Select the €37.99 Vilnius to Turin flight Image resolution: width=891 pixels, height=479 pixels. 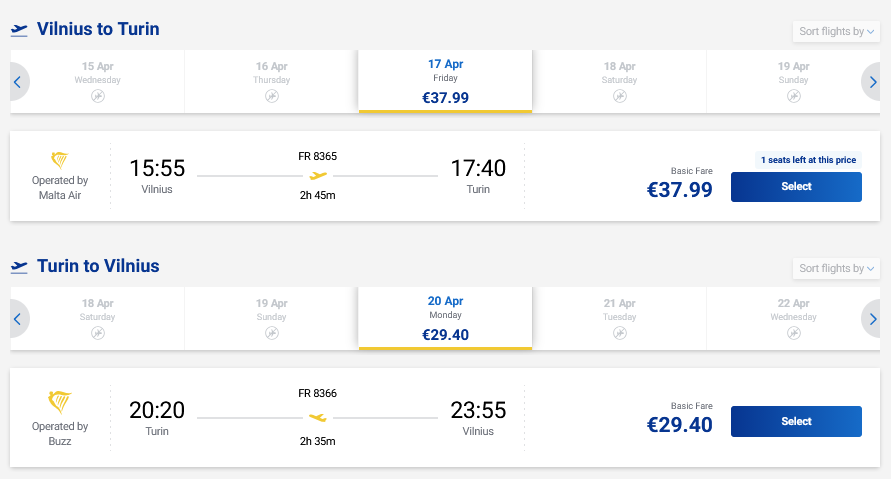(796, 187)
